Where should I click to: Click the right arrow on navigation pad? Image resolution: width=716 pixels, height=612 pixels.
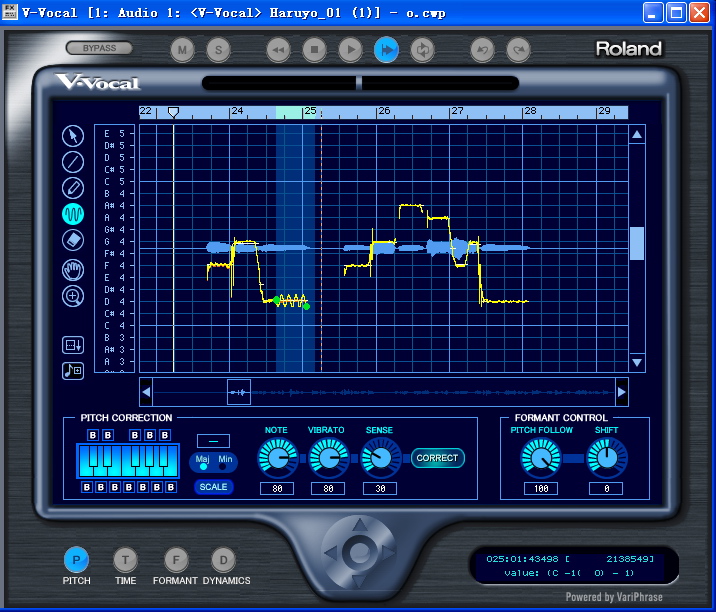click(x=389, y=553)
